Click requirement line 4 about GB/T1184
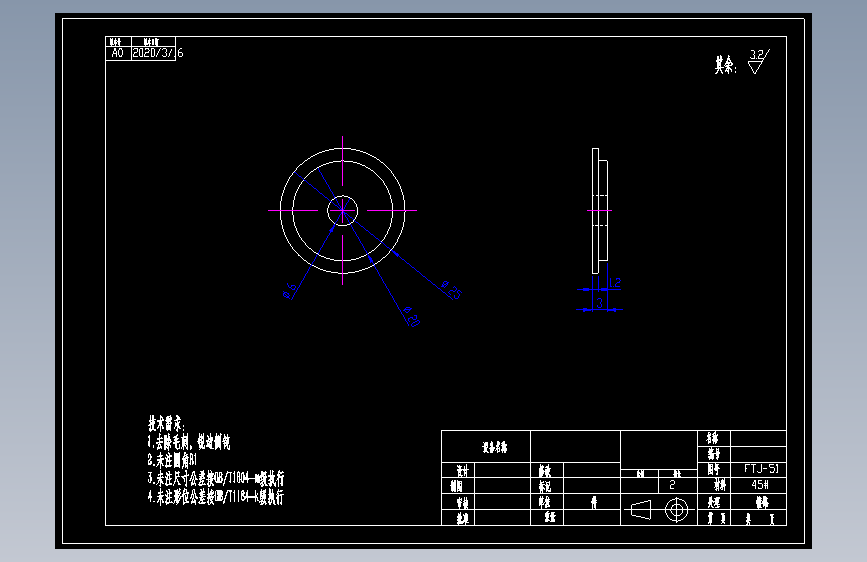 [x=216, y=496]
